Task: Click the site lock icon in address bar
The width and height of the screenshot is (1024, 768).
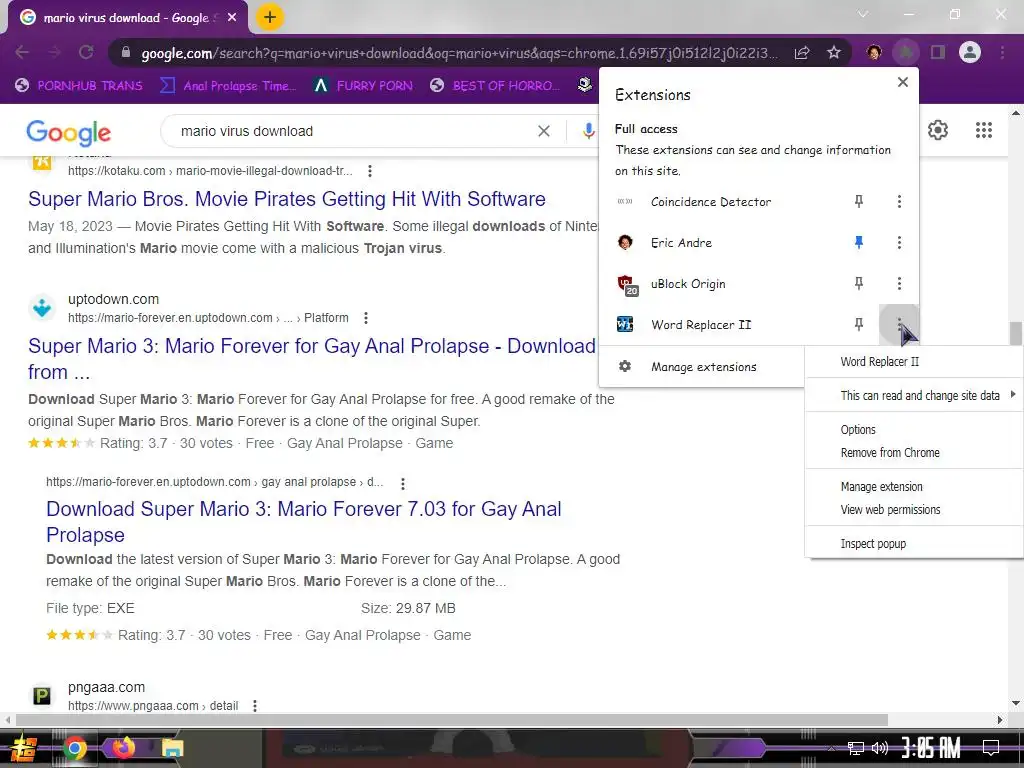Action: pos(125,52)
